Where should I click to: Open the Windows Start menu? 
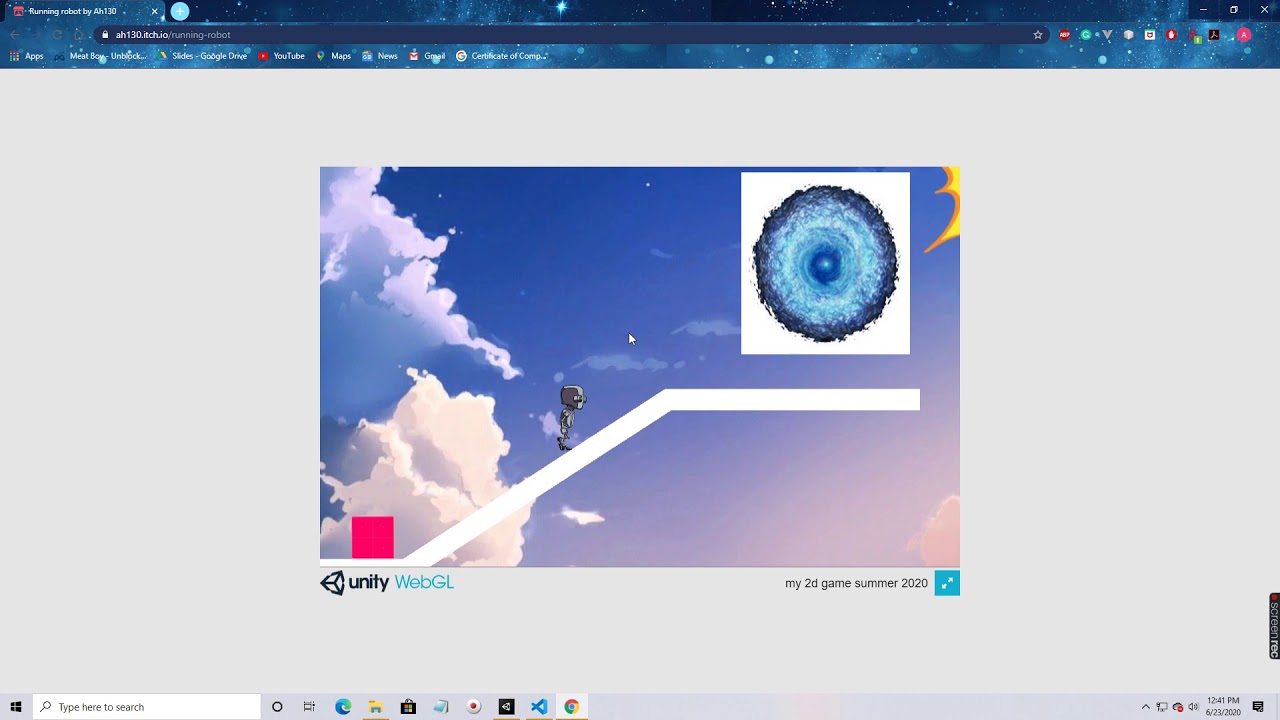click(16, 707)
